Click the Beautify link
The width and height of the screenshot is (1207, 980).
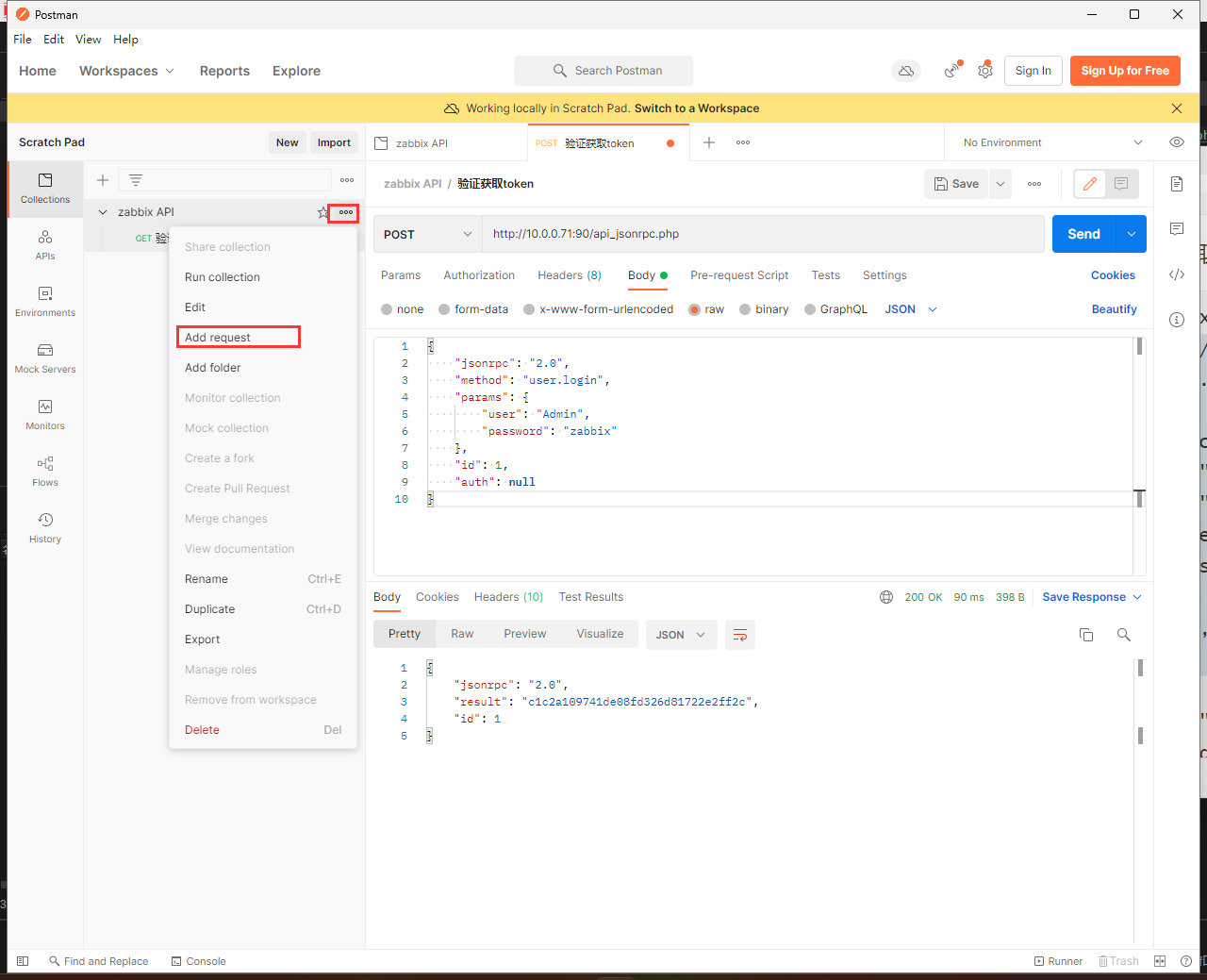coord(1115,309)
